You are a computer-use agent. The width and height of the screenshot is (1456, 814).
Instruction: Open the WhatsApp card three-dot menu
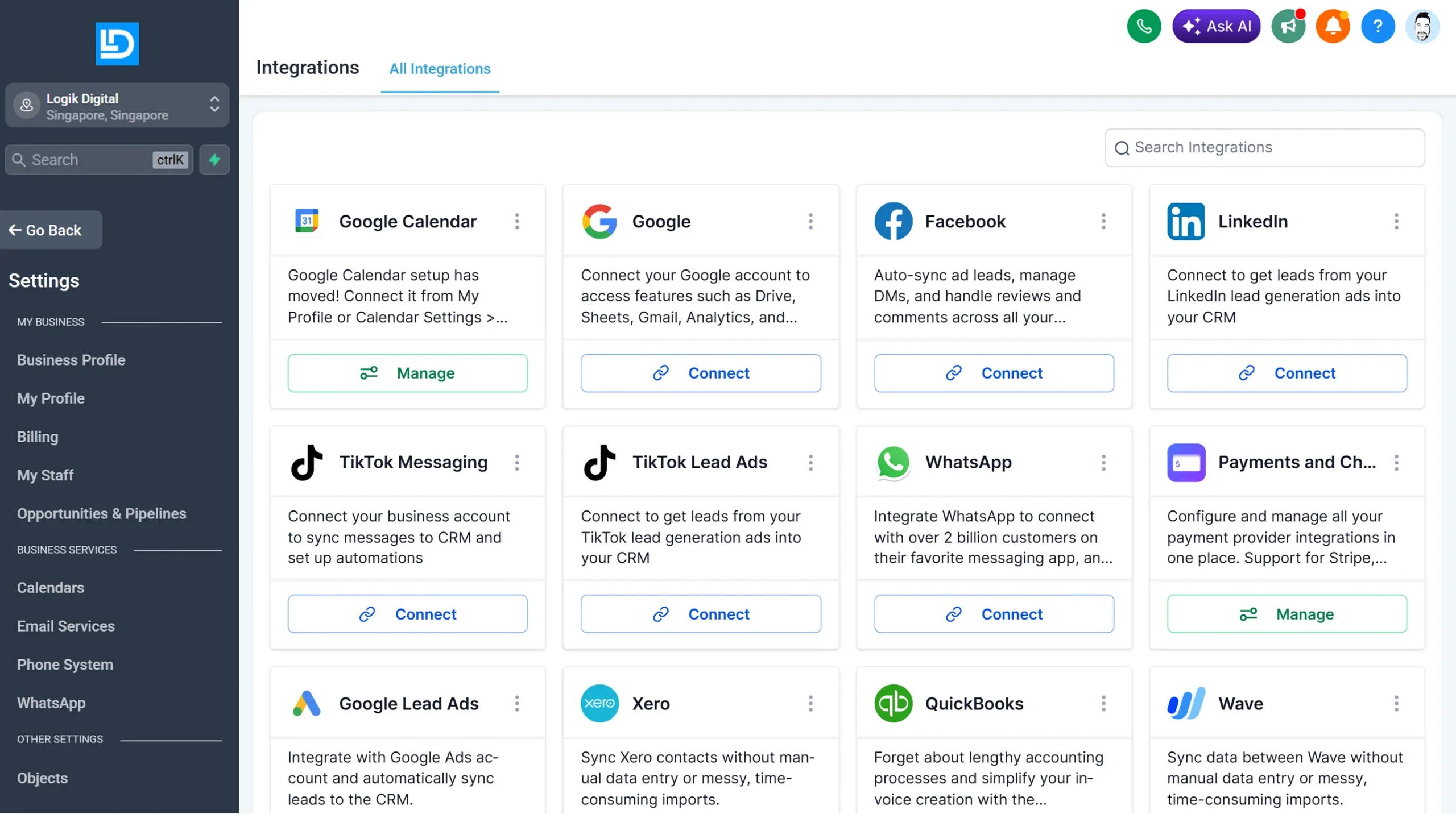point(1103,462)
